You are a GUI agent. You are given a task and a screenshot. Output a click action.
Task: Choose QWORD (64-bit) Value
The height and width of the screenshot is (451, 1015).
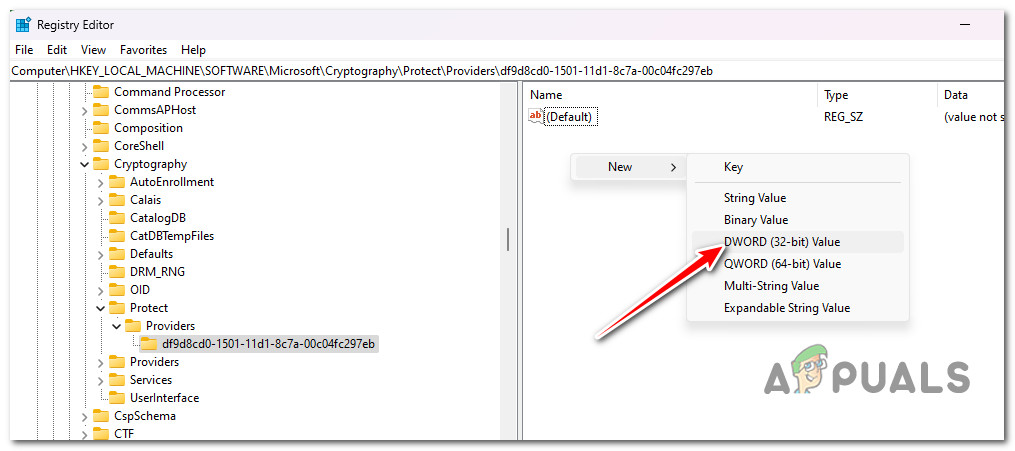[x=798, y=264]
